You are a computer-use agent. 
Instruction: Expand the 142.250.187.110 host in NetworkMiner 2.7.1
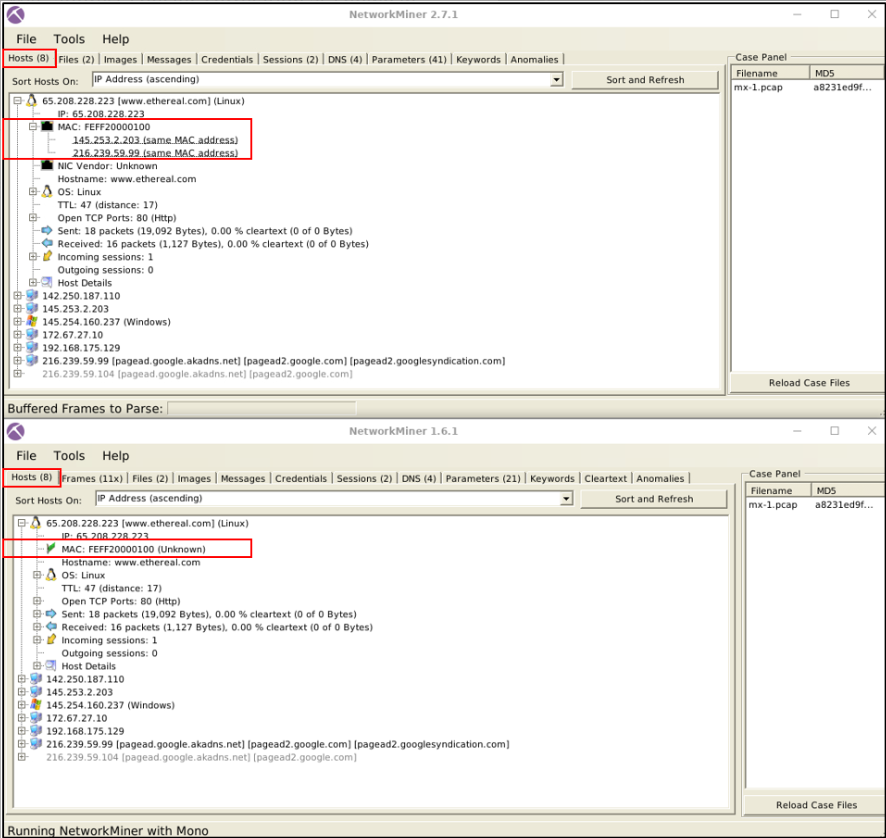coord(18,296)
